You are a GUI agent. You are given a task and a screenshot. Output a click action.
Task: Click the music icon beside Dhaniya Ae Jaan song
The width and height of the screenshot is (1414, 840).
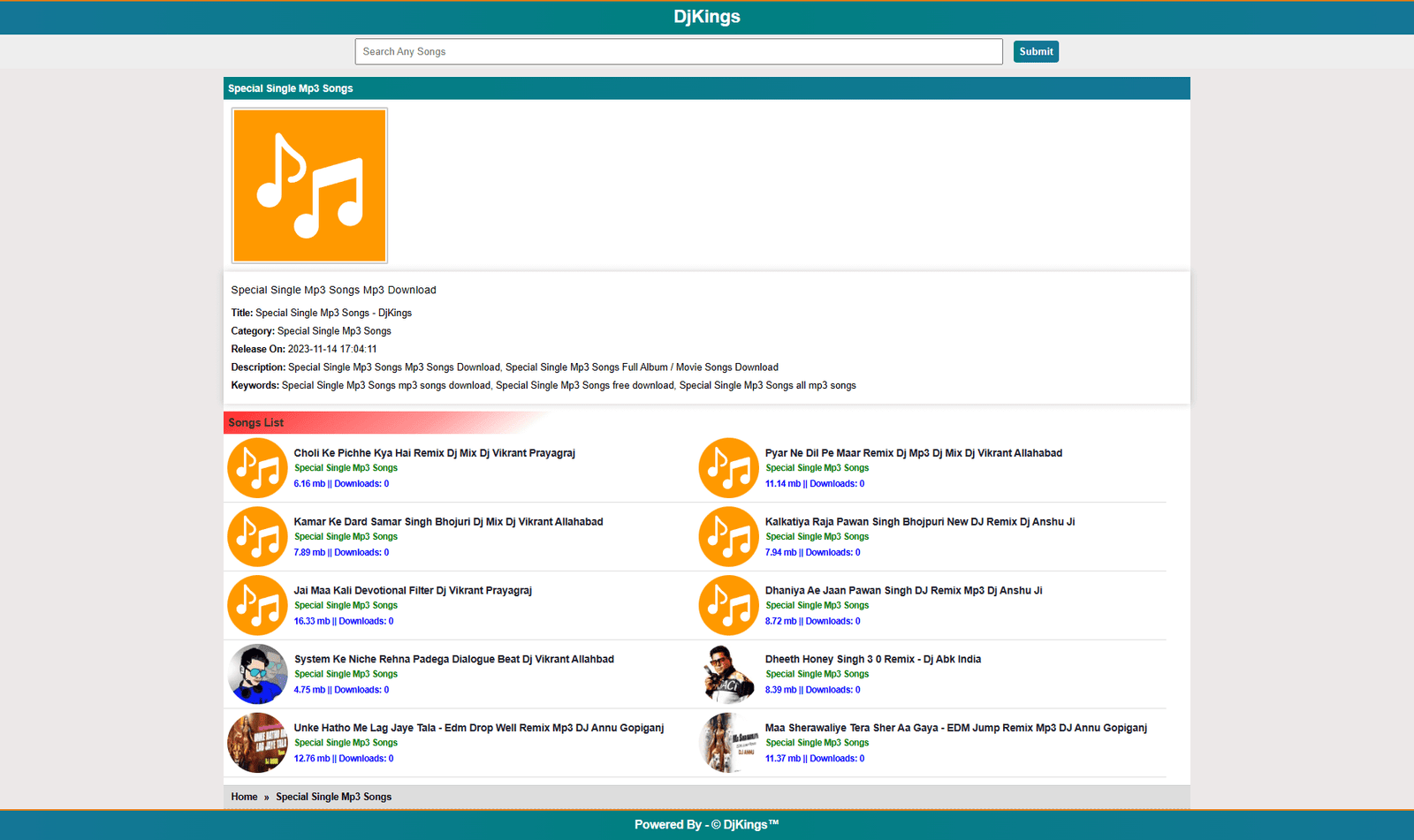(728, 606)
